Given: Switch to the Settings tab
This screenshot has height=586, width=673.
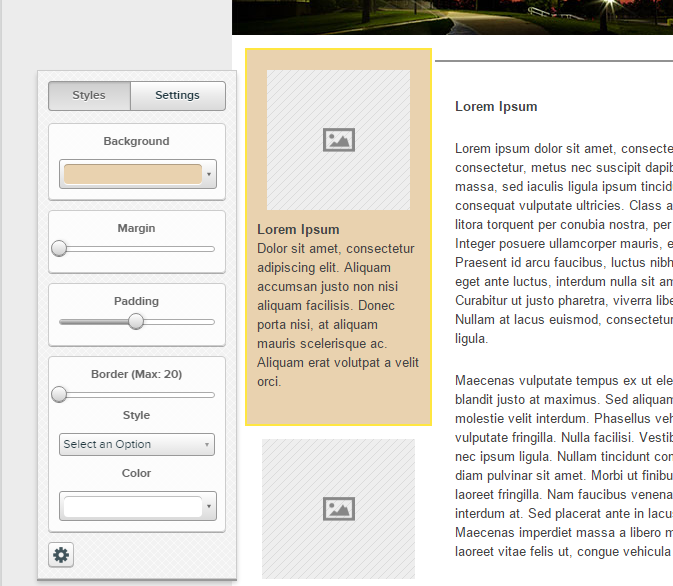Looking at the screenshot, I should click(177, 96).
